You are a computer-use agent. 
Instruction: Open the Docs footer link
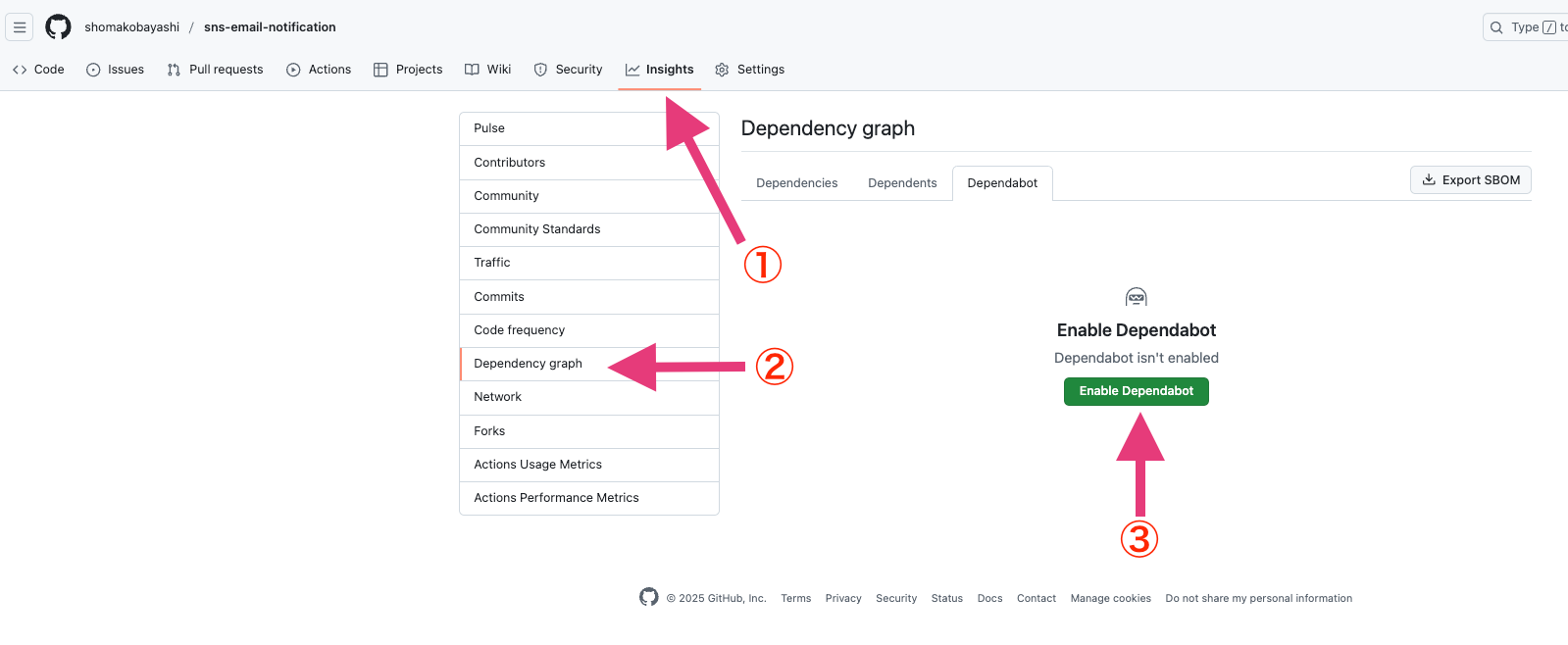point(989,598)
